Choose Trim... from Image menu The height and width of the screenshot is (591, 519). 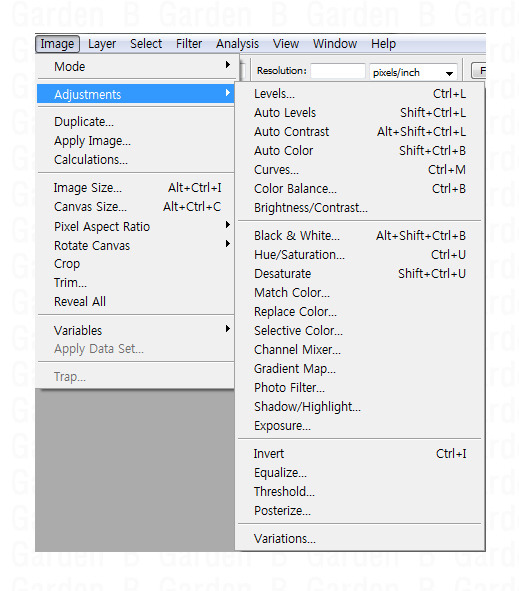point(136,283)
